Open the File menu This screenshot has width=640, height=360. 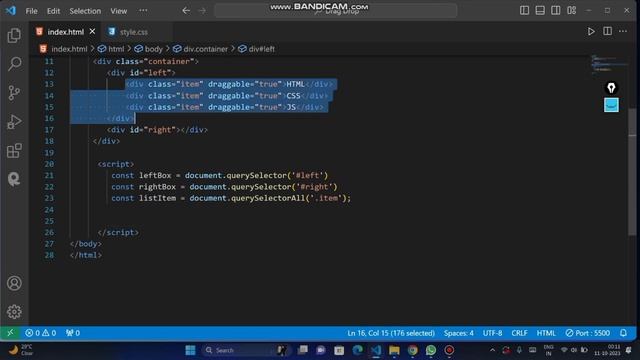(x=31, y=11)
